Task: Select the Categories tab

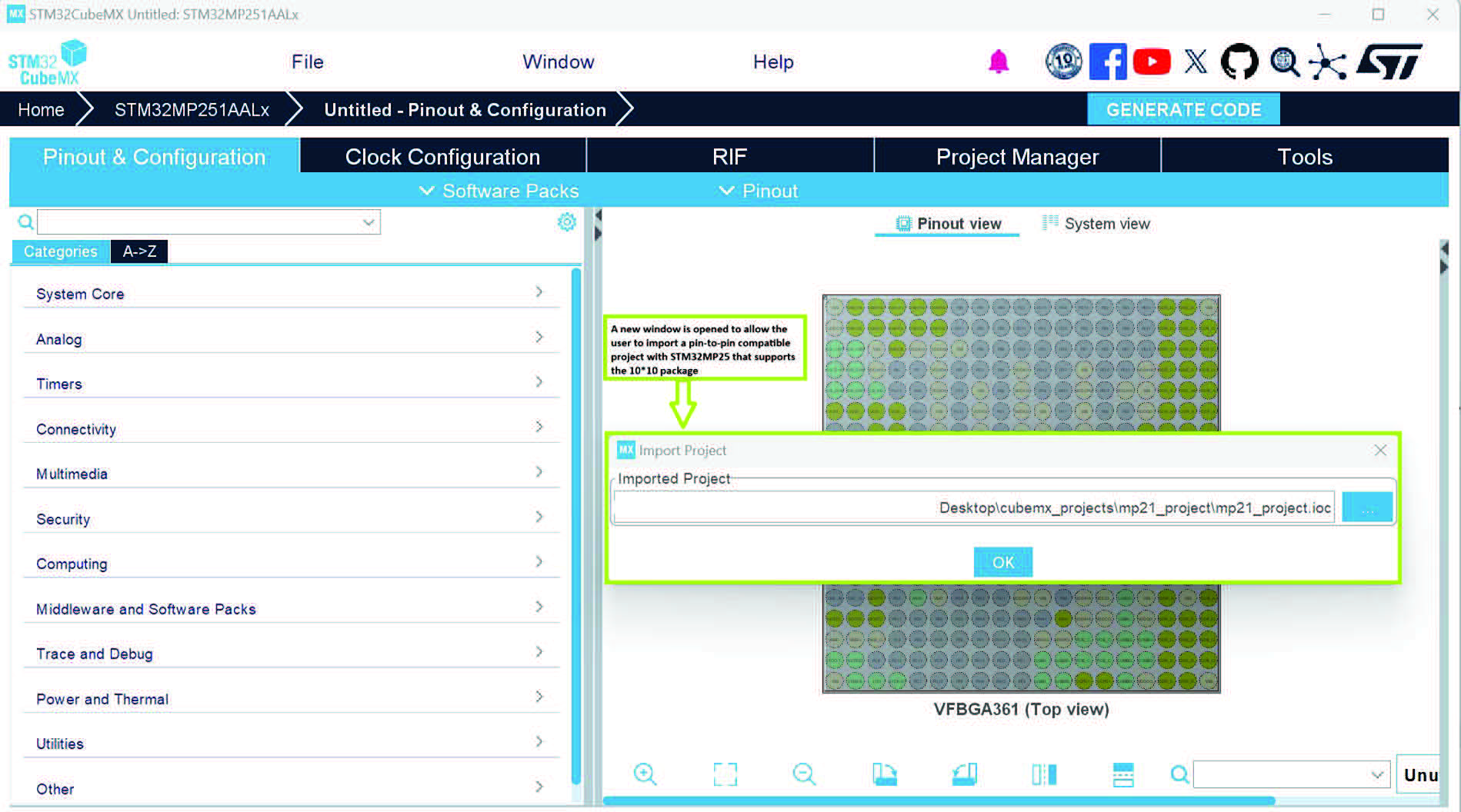Action: pyautogui.click(x=61, y=251)
